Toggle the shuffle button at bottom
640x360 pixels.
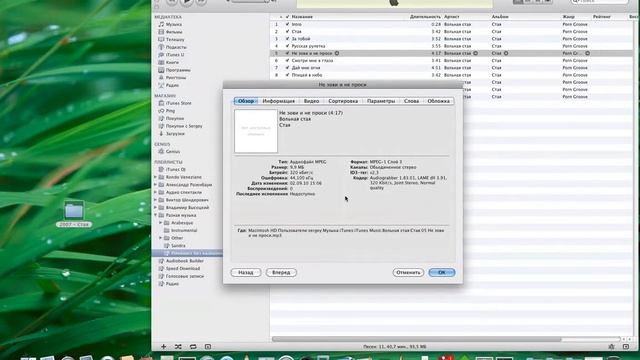tap(178, 347)
